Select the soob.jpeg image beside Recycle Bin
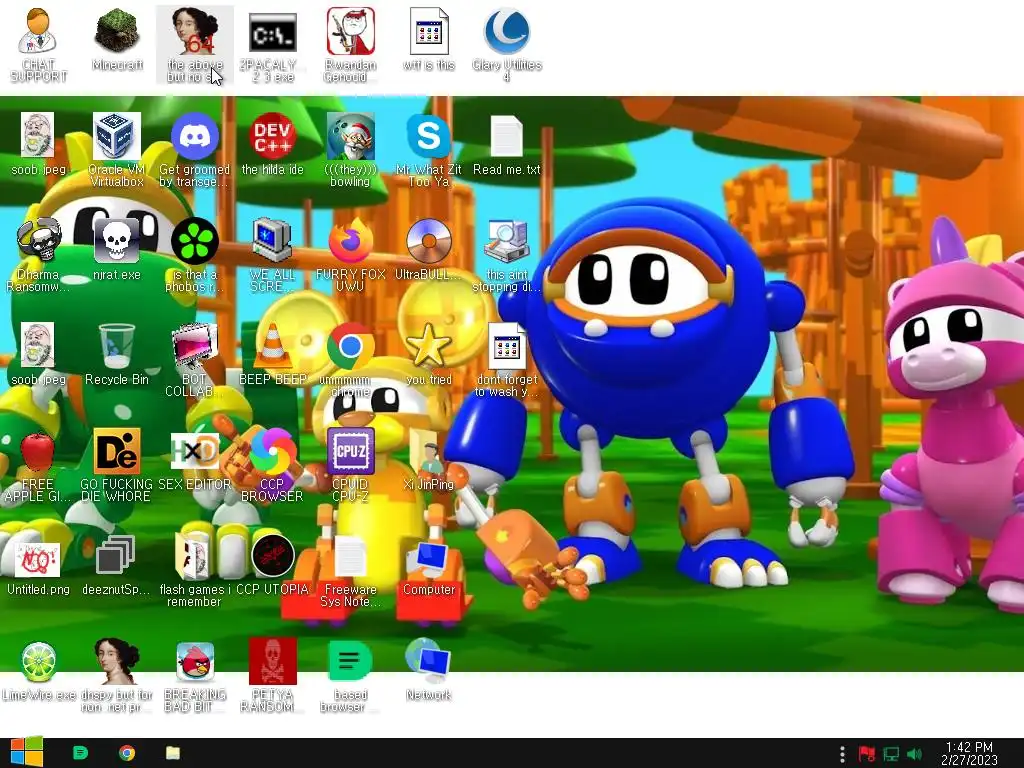 [38, 346]
